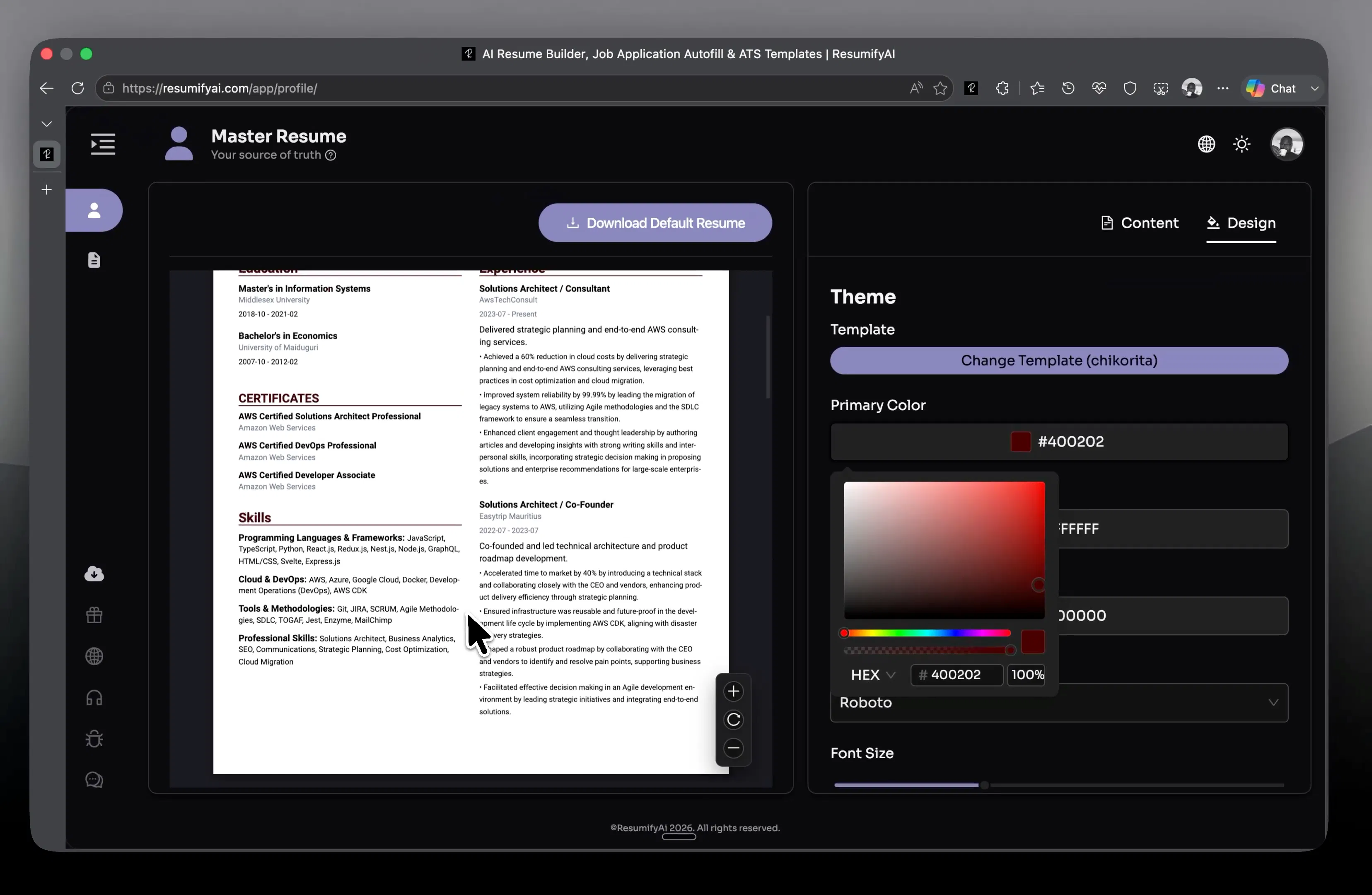
Task: Click the Font Size slider
Action: 1059,785
